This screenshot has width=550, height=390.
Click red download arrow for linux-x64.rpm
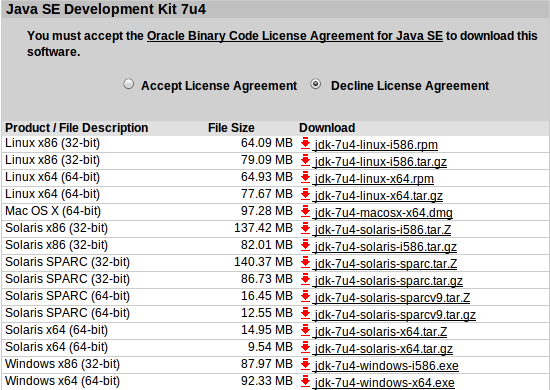(306, 177)
